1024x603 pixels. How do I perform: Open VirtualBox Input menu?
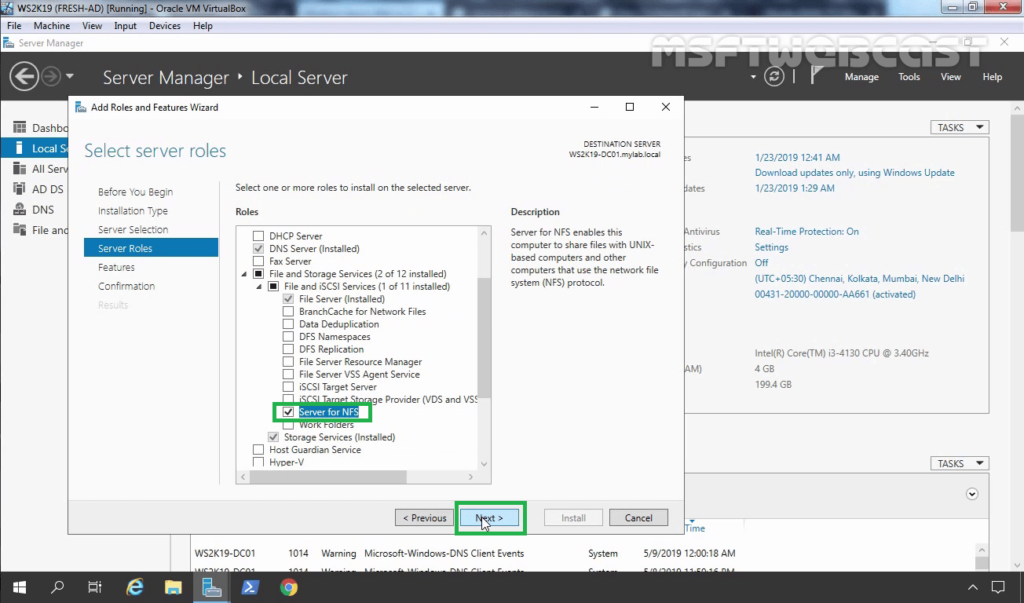coord(125,25)
